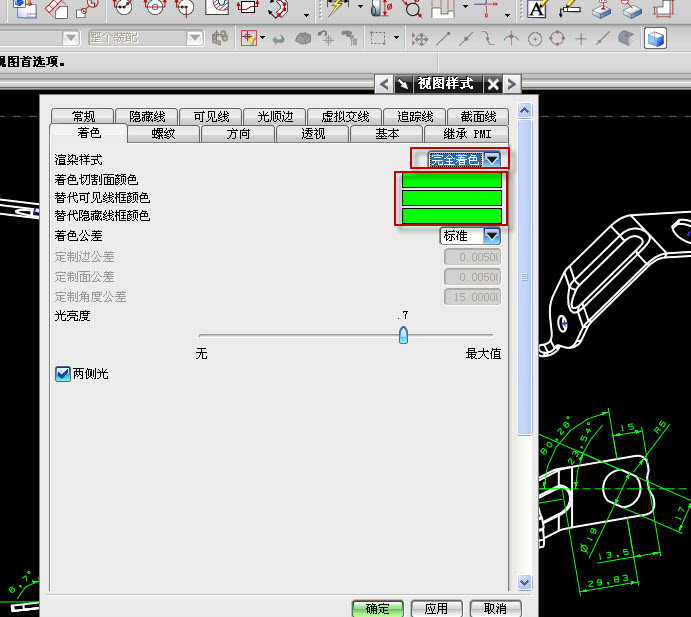Click the chain dimension polygon tool
Image resolution: width=691 pixels, height=617 pixels.
279,8
